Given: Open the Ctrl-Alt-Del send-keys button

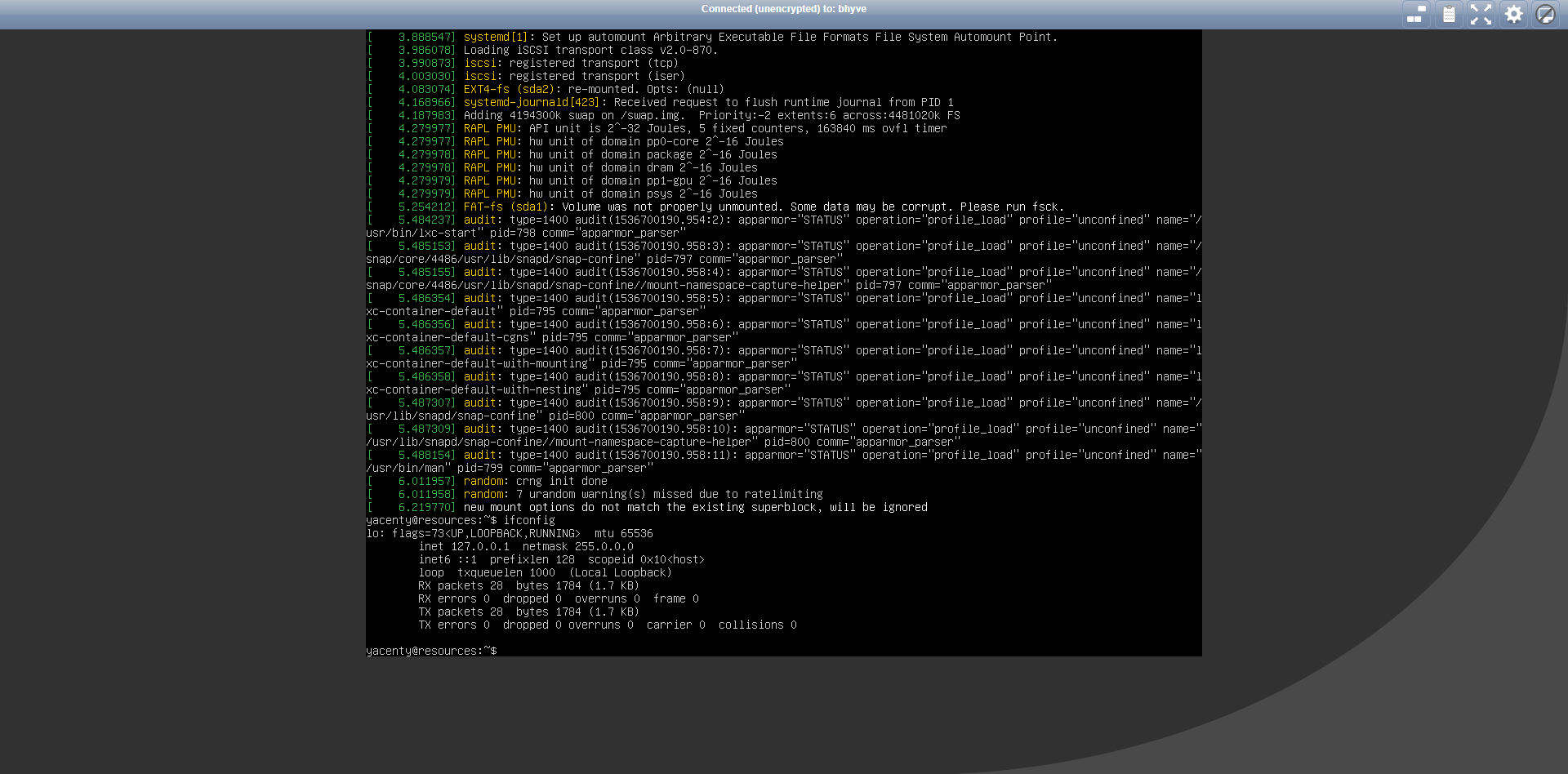Looking at the screenshot, I should point(1416,14).
